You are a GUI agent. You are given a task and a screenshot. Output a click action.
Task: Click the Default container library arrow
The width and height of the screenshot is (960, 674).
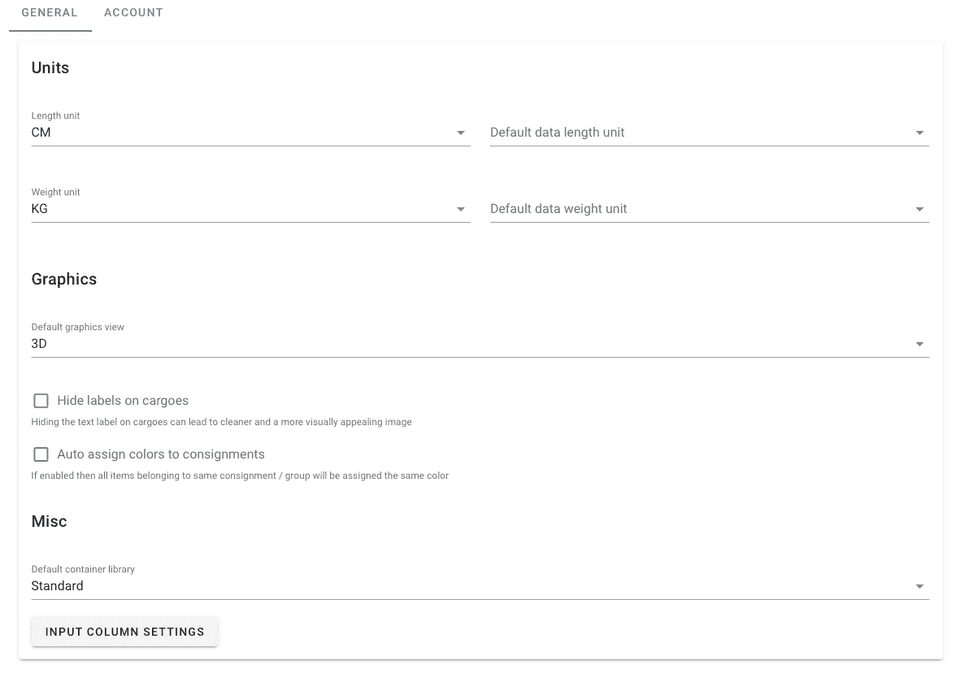919,587
